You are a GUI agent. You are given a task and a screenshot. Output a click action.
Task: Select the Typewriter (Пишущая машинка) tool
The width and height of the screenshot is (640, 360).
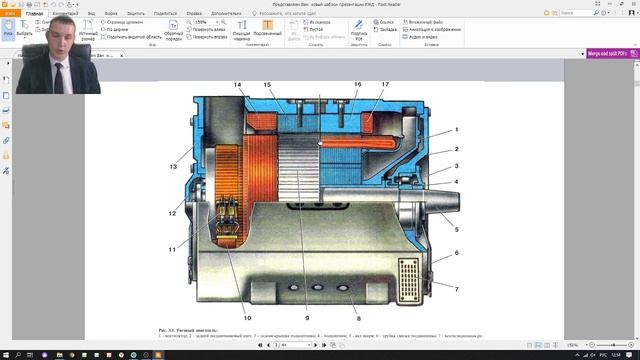click(x=242, y=30)
